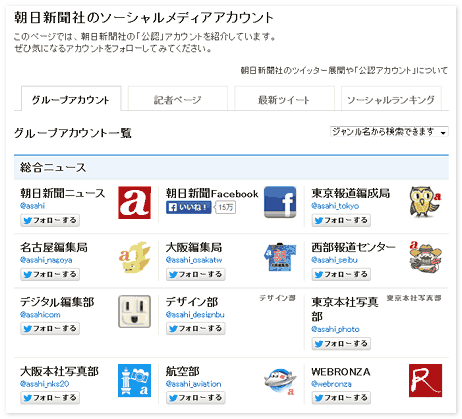Click the airplane mascot avatar for 航空部
Screen dimensions: 462x419
pyautogui.click(x=280, y=381)
